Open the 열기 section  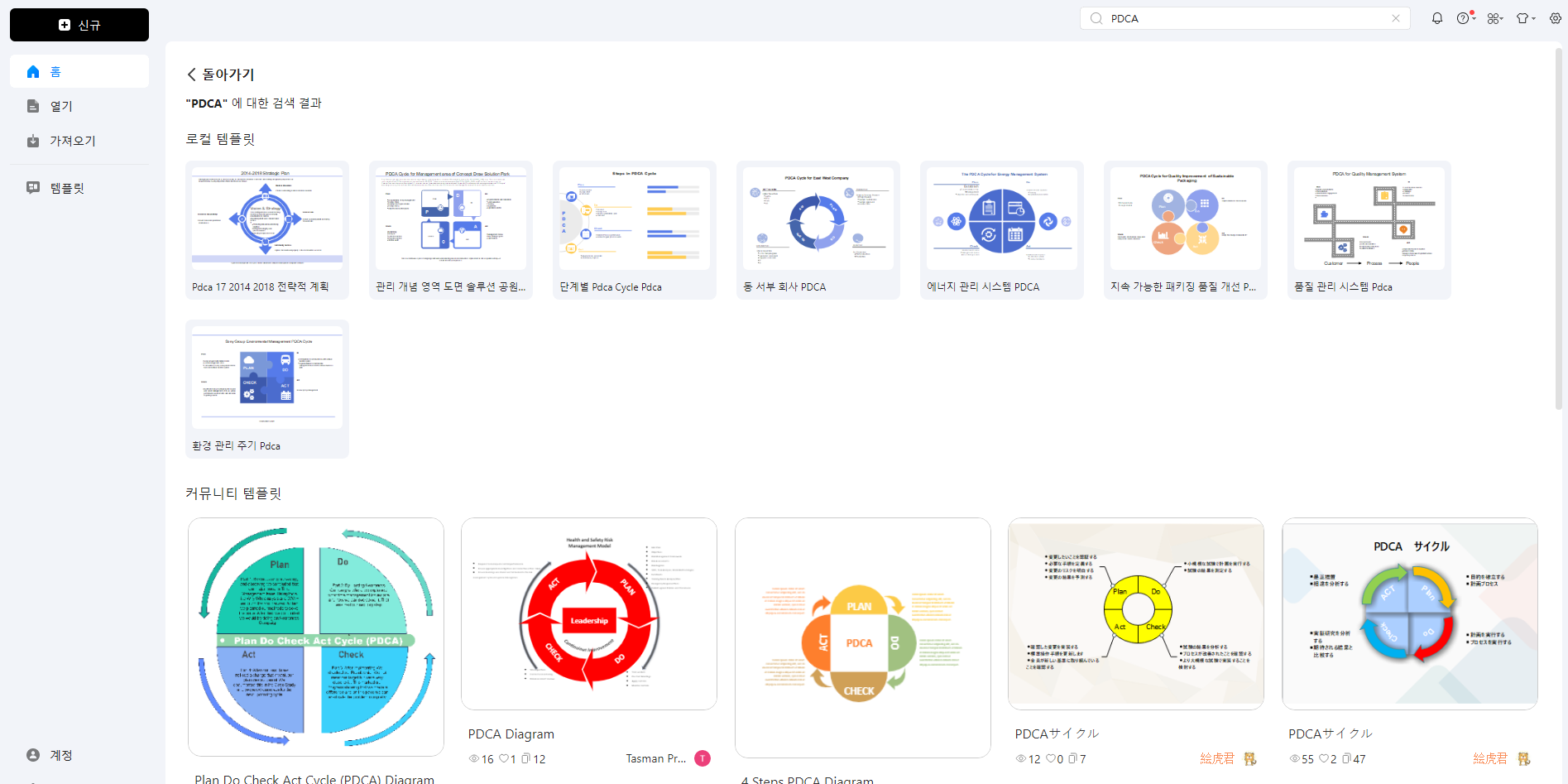click(x=79, y=106)
